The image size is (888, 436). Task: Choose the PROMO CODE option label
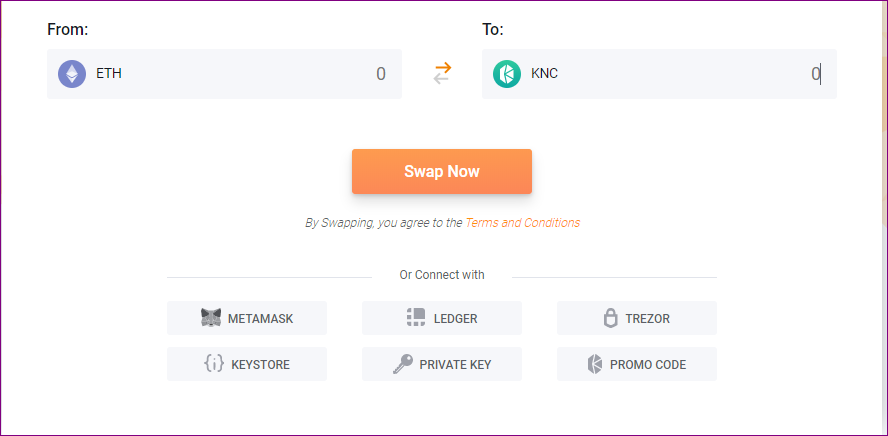point(648,365)
